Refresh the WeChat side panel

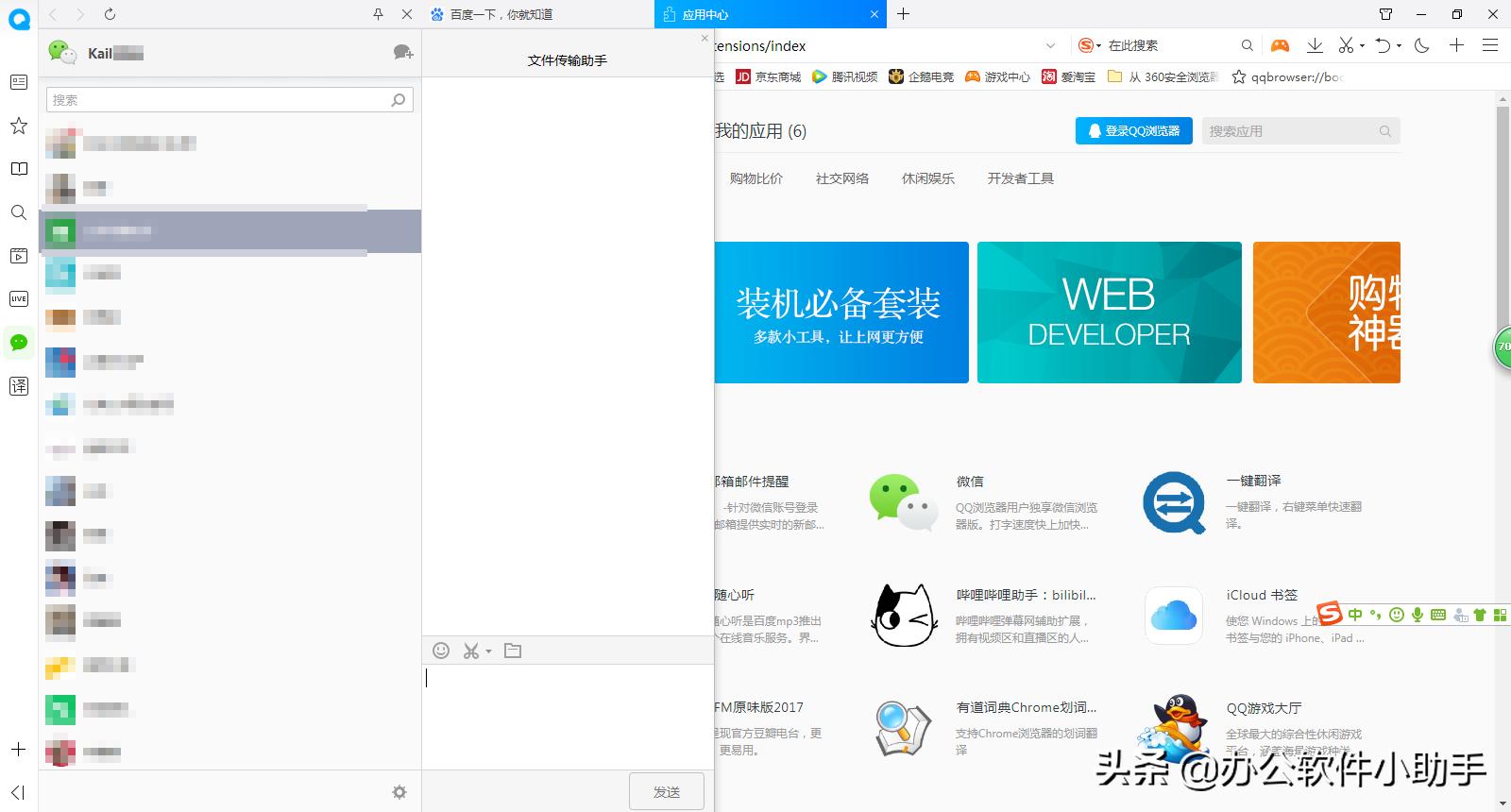click(110, 14)
